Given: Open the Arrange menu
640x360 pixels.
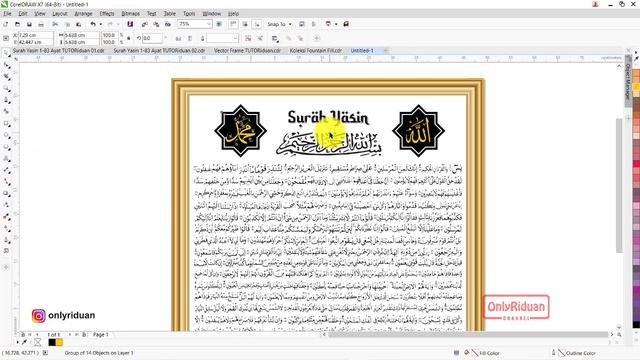Looking at the screenshot, I should (x=83, y=13).
